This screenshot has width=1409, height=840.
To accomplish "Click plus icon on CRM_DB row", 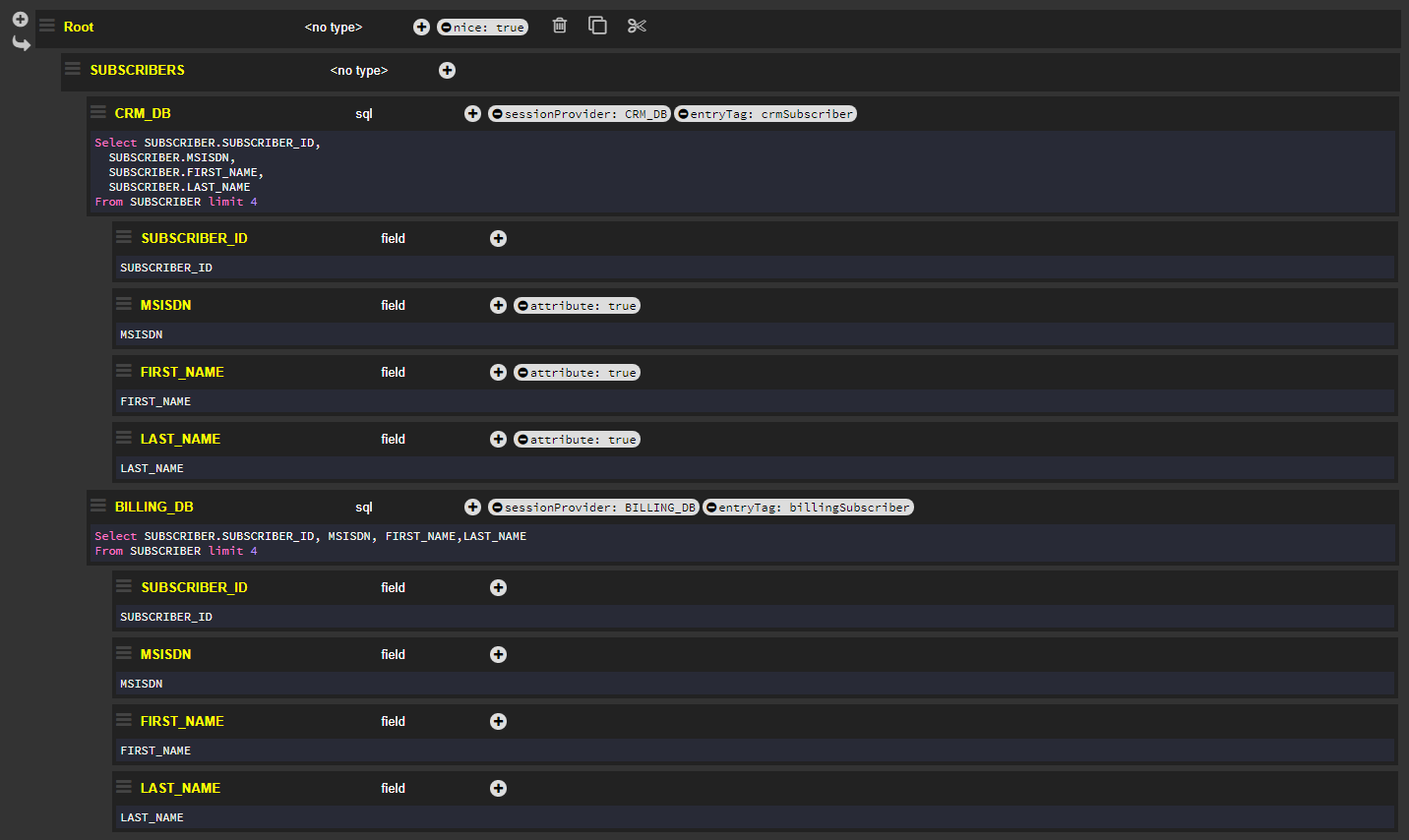I will 472,114.
